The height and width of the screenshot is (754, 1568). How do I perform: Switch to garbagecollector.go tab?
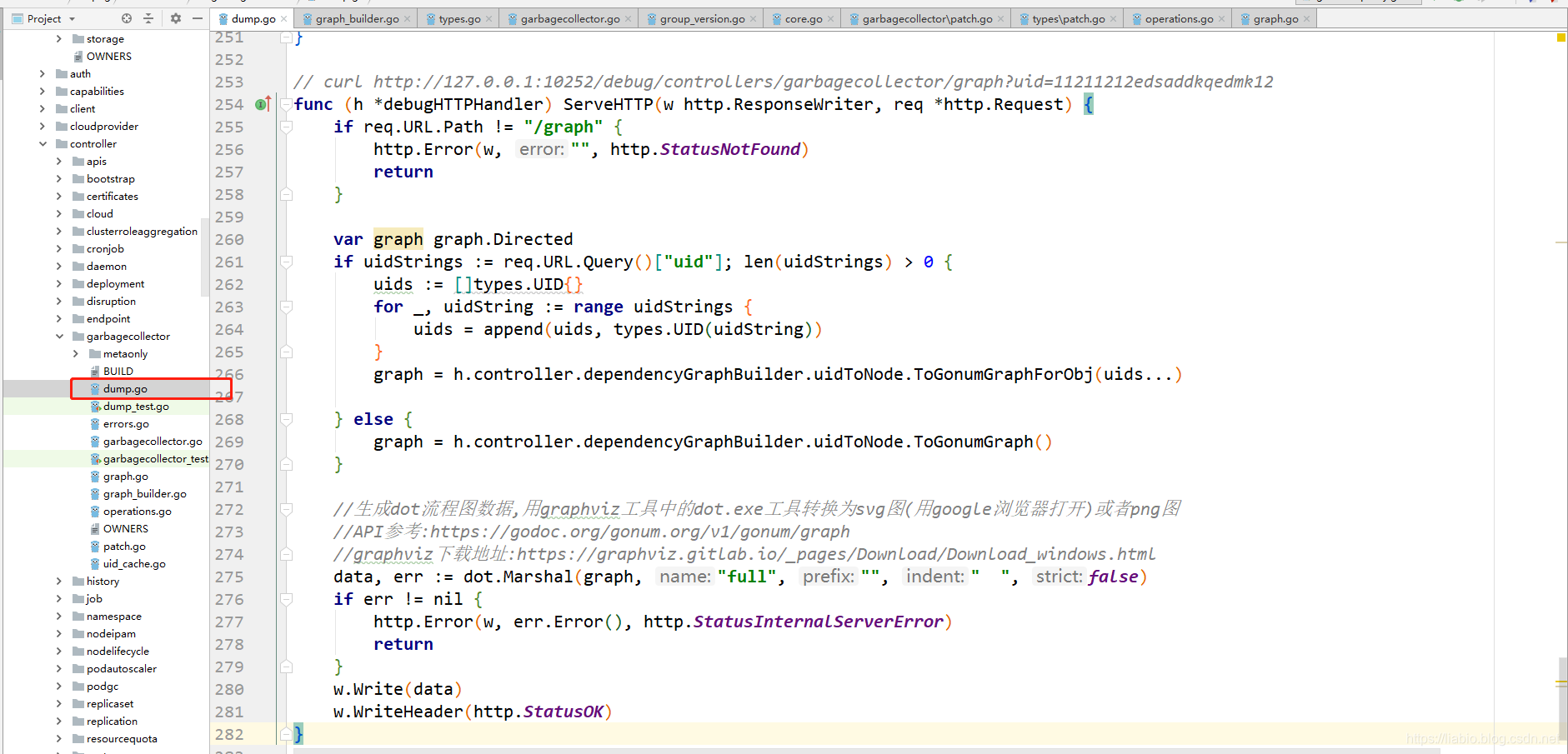click(570, 19)
